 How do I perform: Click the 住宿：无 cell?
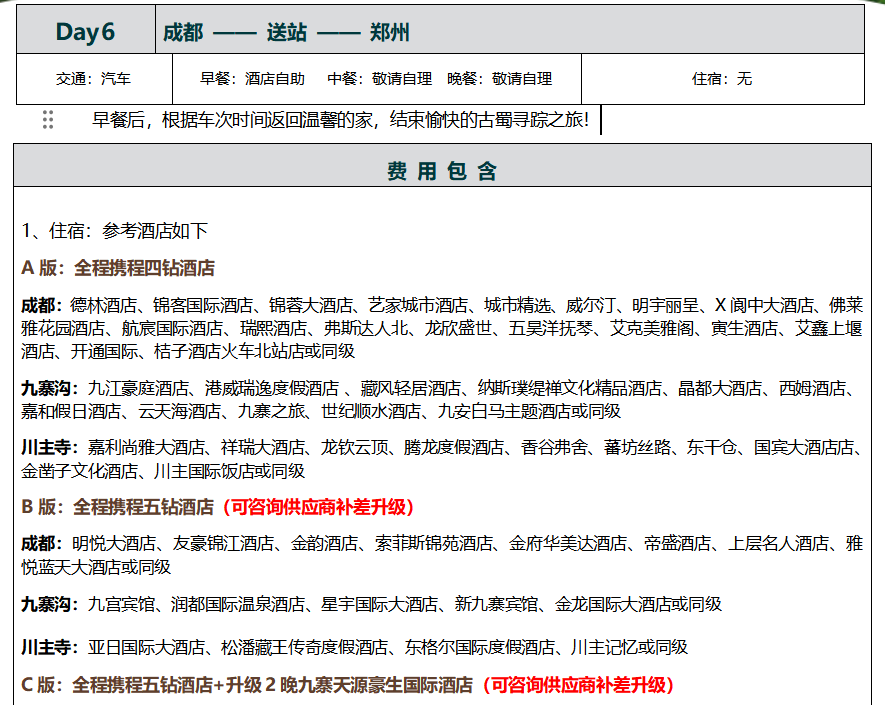point(722,78)
